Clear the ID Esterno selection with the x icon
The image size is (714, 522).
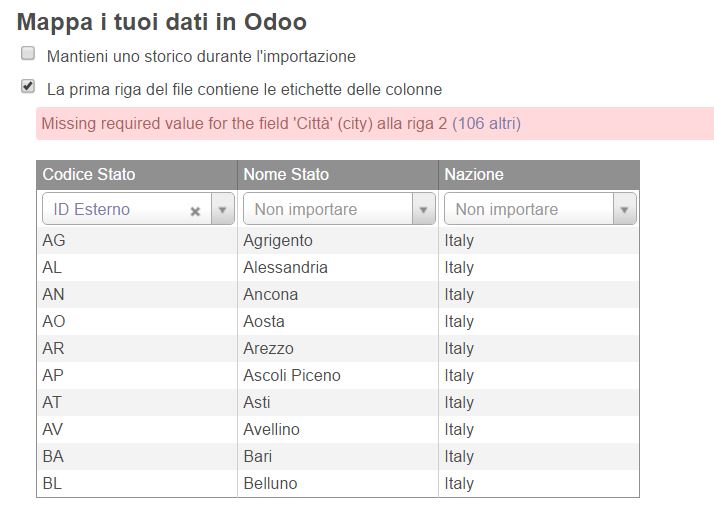(195, 211)
